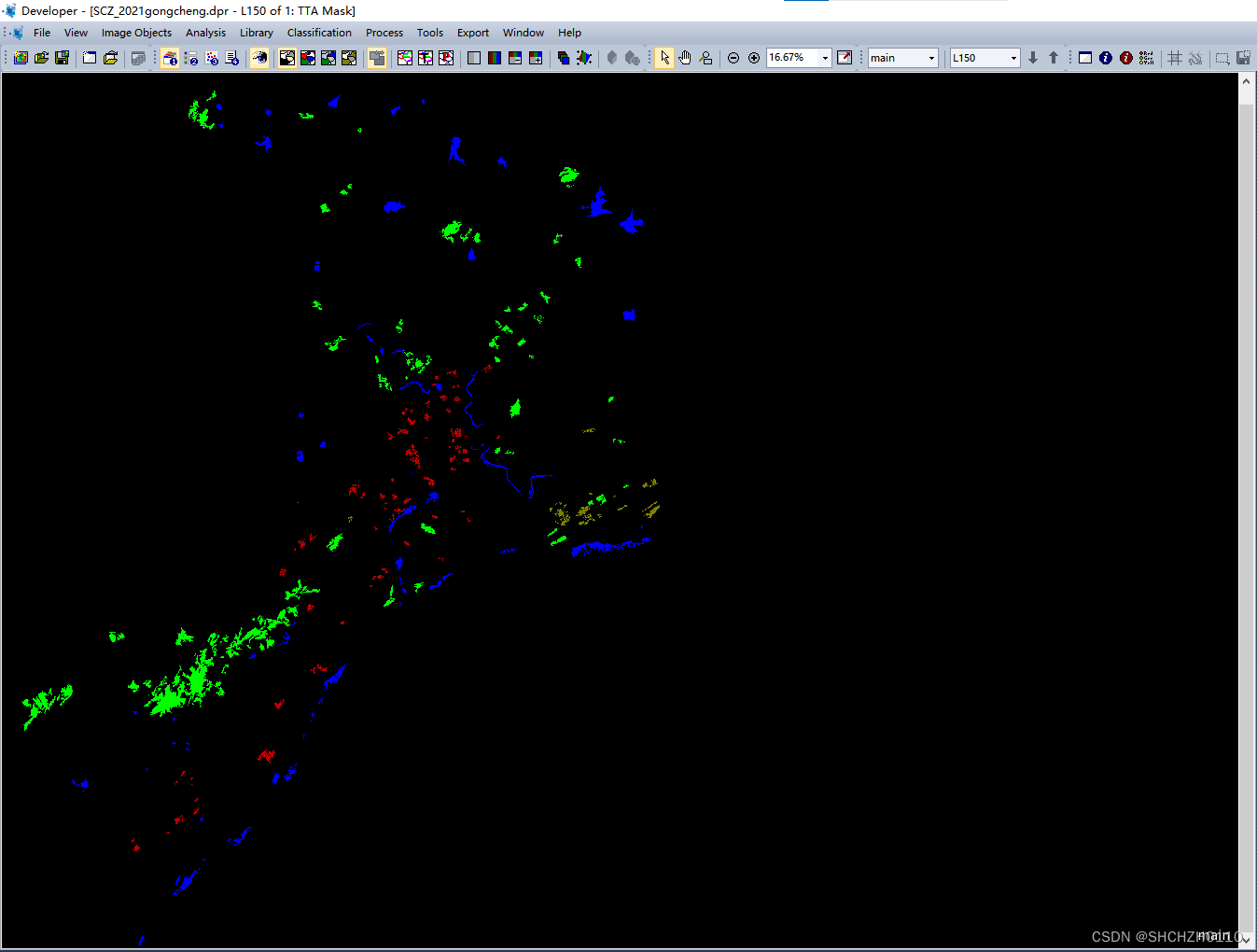This screenshot has width=1257, height=952.
Task: Open the Classification menu
Action: (x=319, y=33)
